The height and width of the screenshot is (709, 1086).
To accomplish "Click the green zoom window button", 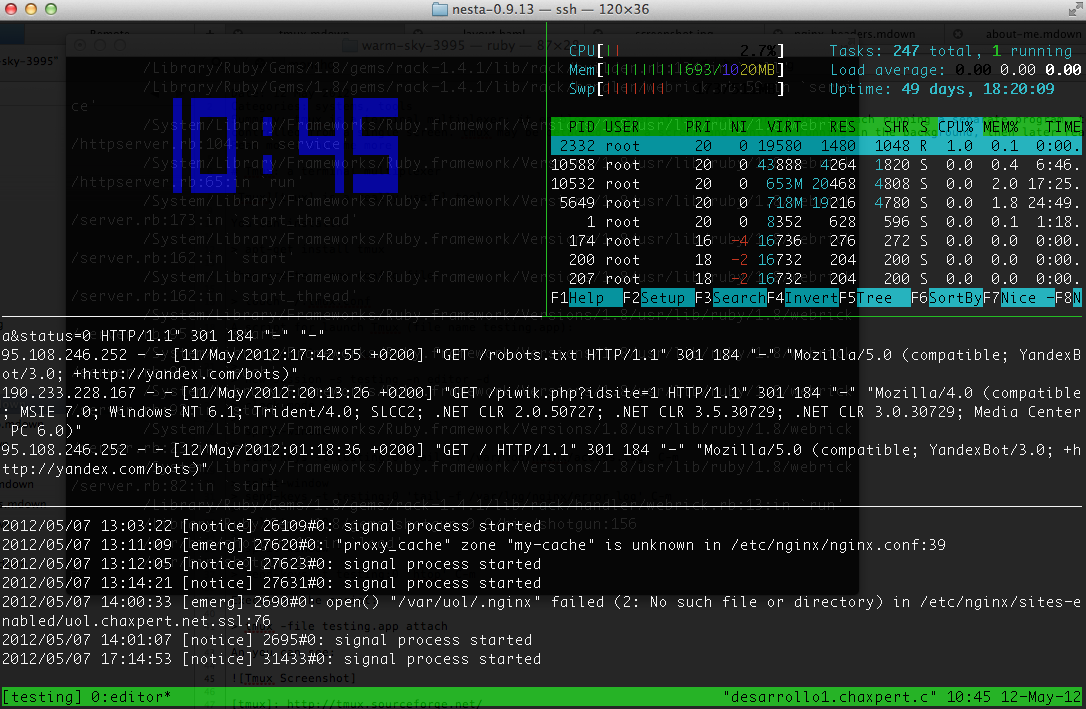I will point(51,9).
